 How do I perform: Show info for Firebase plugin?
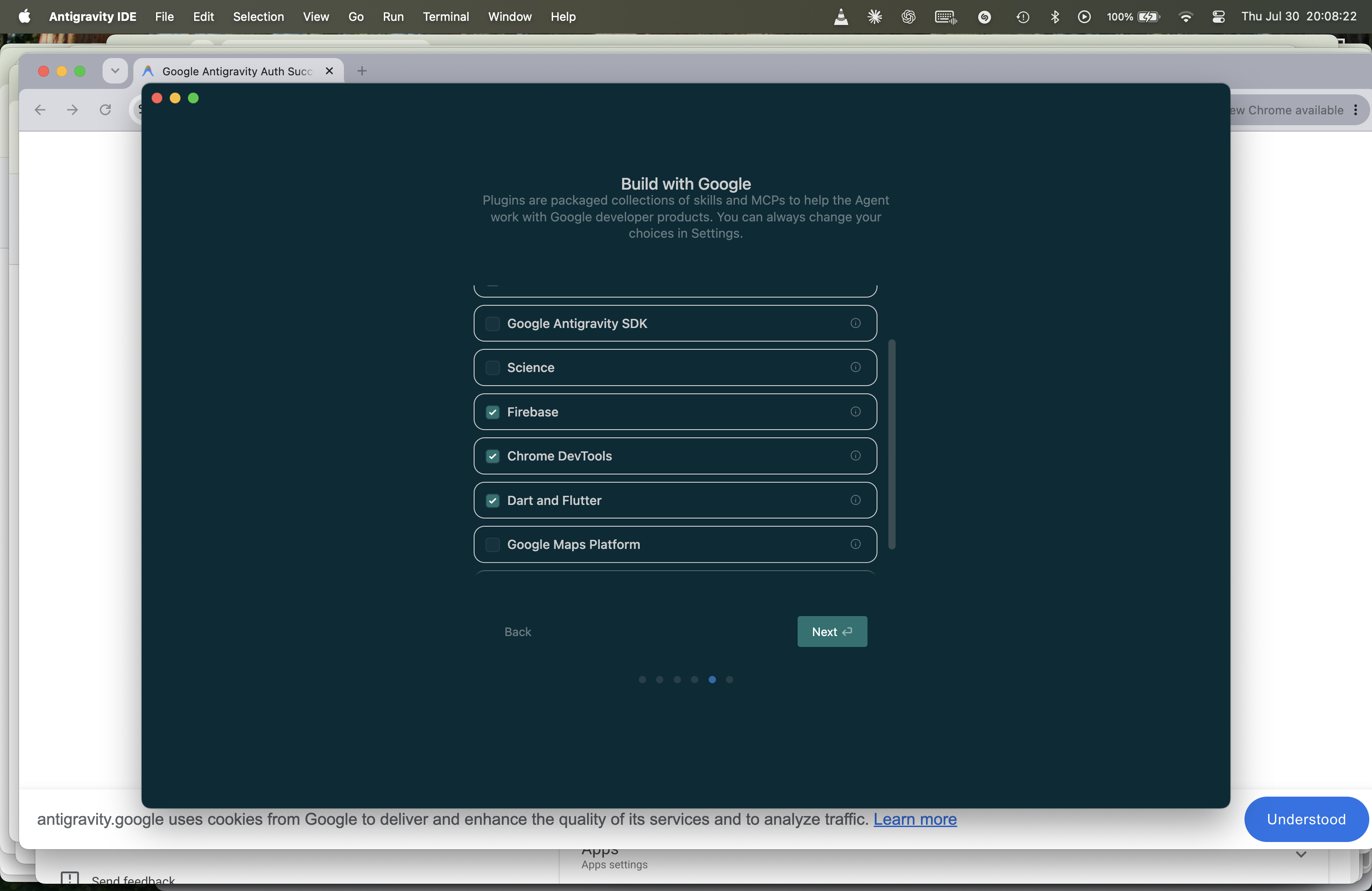(856, 411)
